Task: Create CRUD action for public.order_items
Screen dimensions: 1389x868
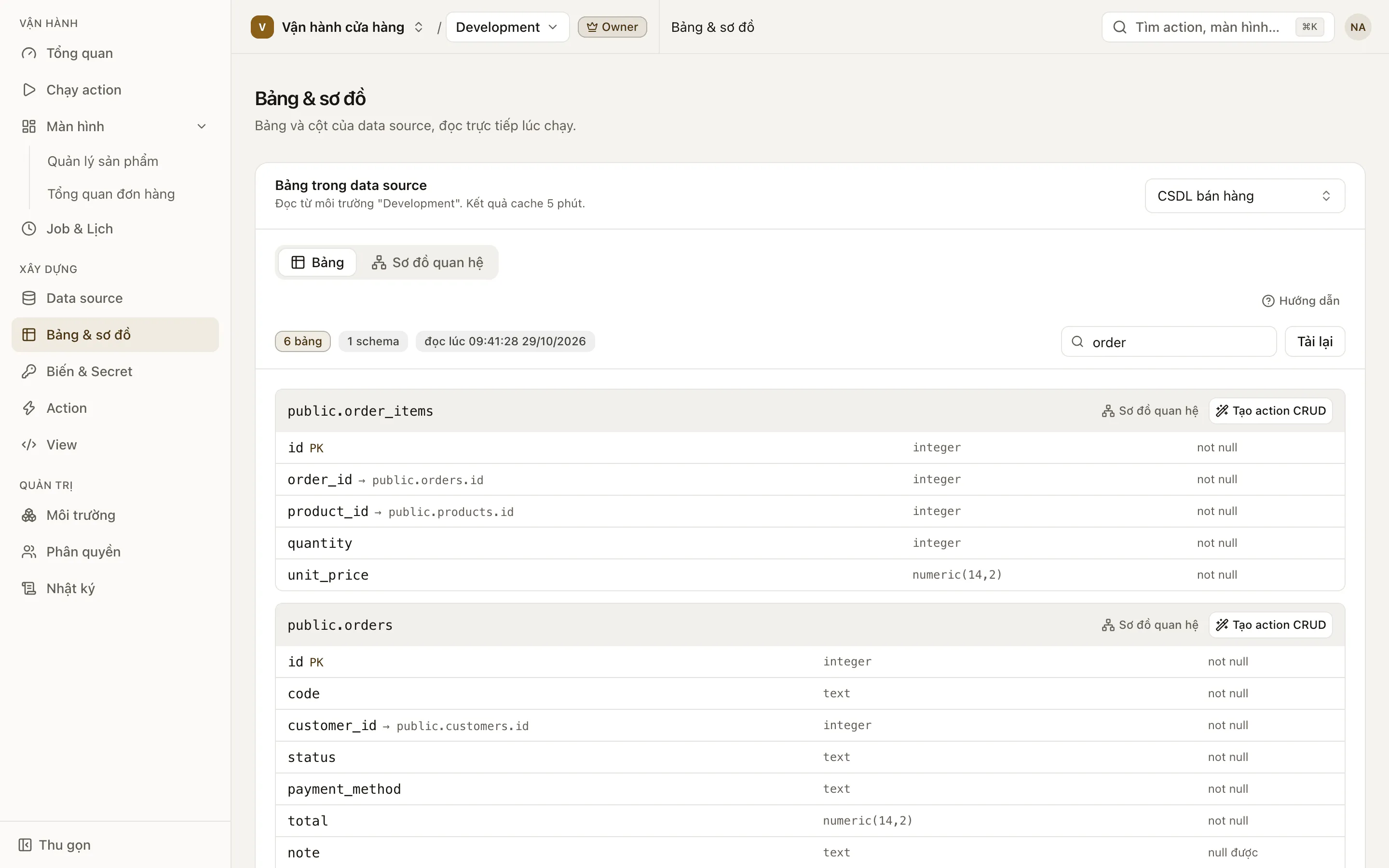Action: 1270,411
